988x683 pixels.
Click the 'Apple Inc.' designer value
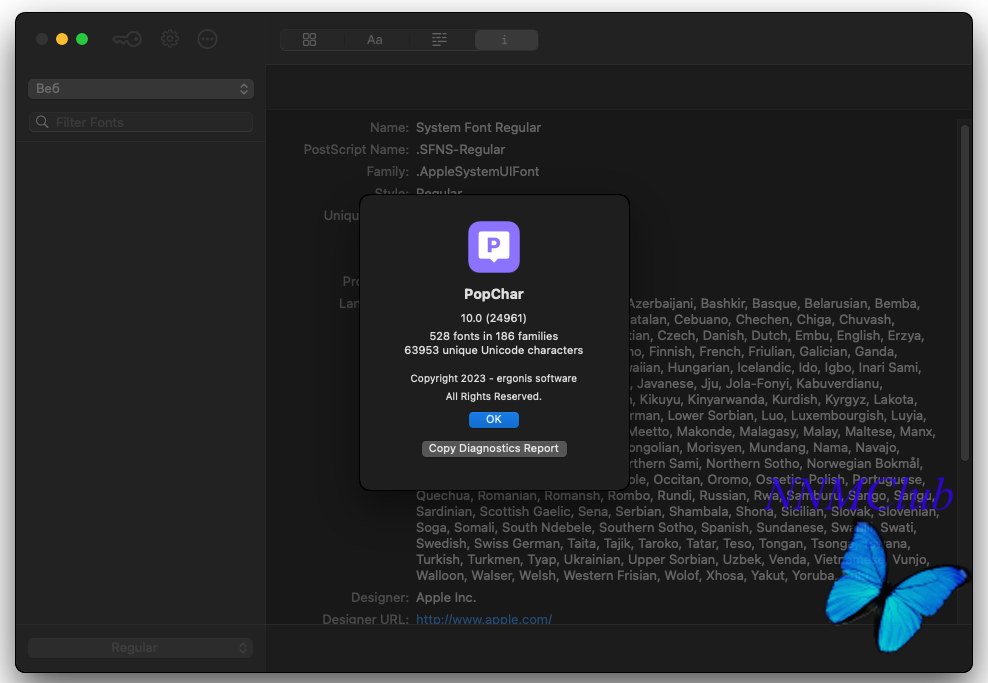pyautogui.click(x=445, y=597)
